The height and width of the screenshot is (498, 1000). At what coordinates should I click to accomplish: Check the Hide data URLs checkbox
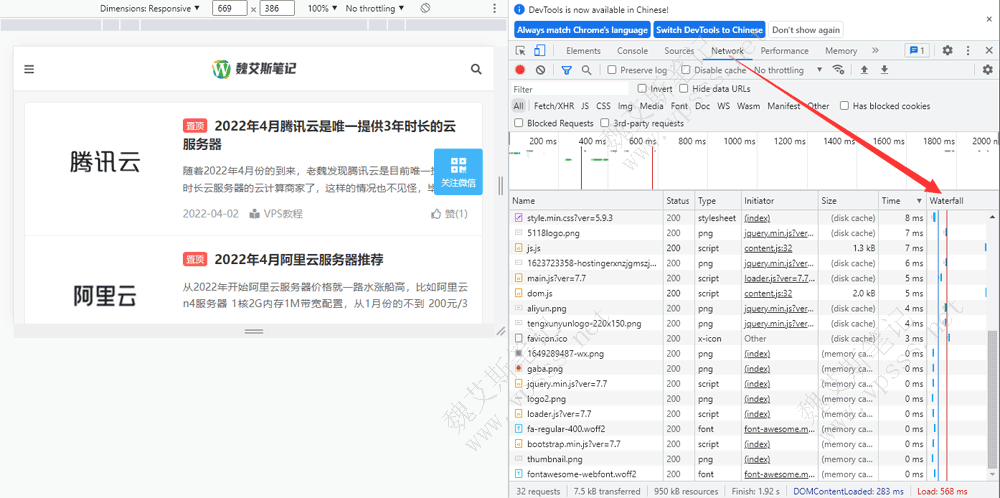[x=684, y=89]
